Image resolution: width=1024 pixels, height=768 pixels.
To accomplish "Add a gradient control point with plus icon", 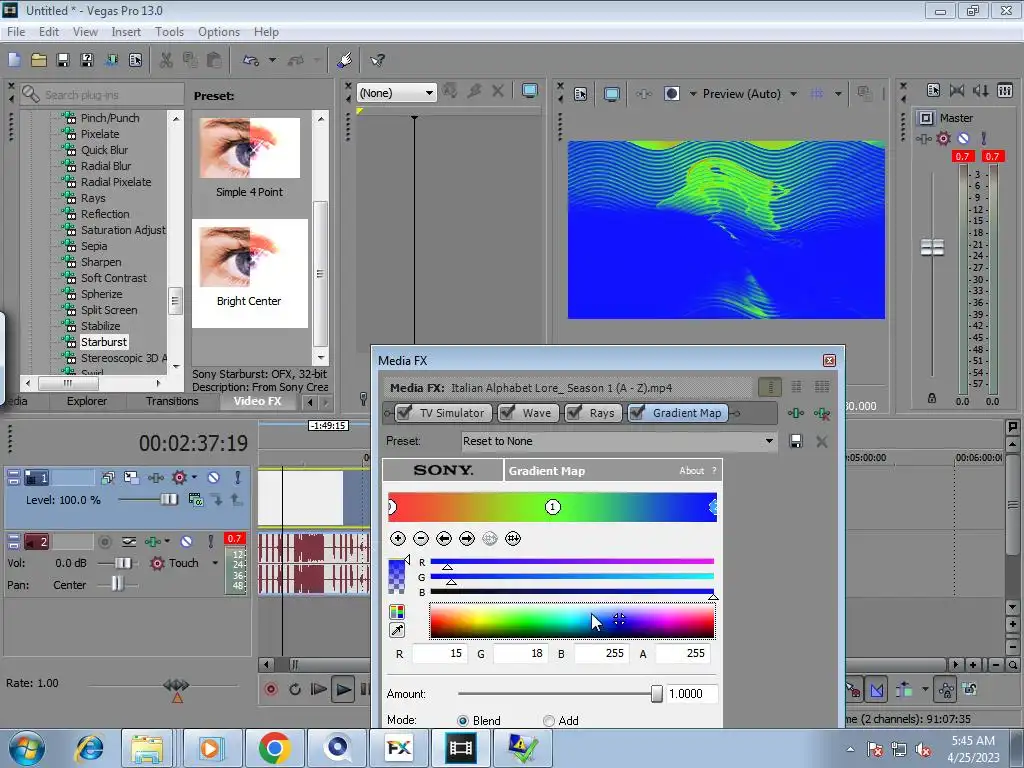I will pos(398,539).
